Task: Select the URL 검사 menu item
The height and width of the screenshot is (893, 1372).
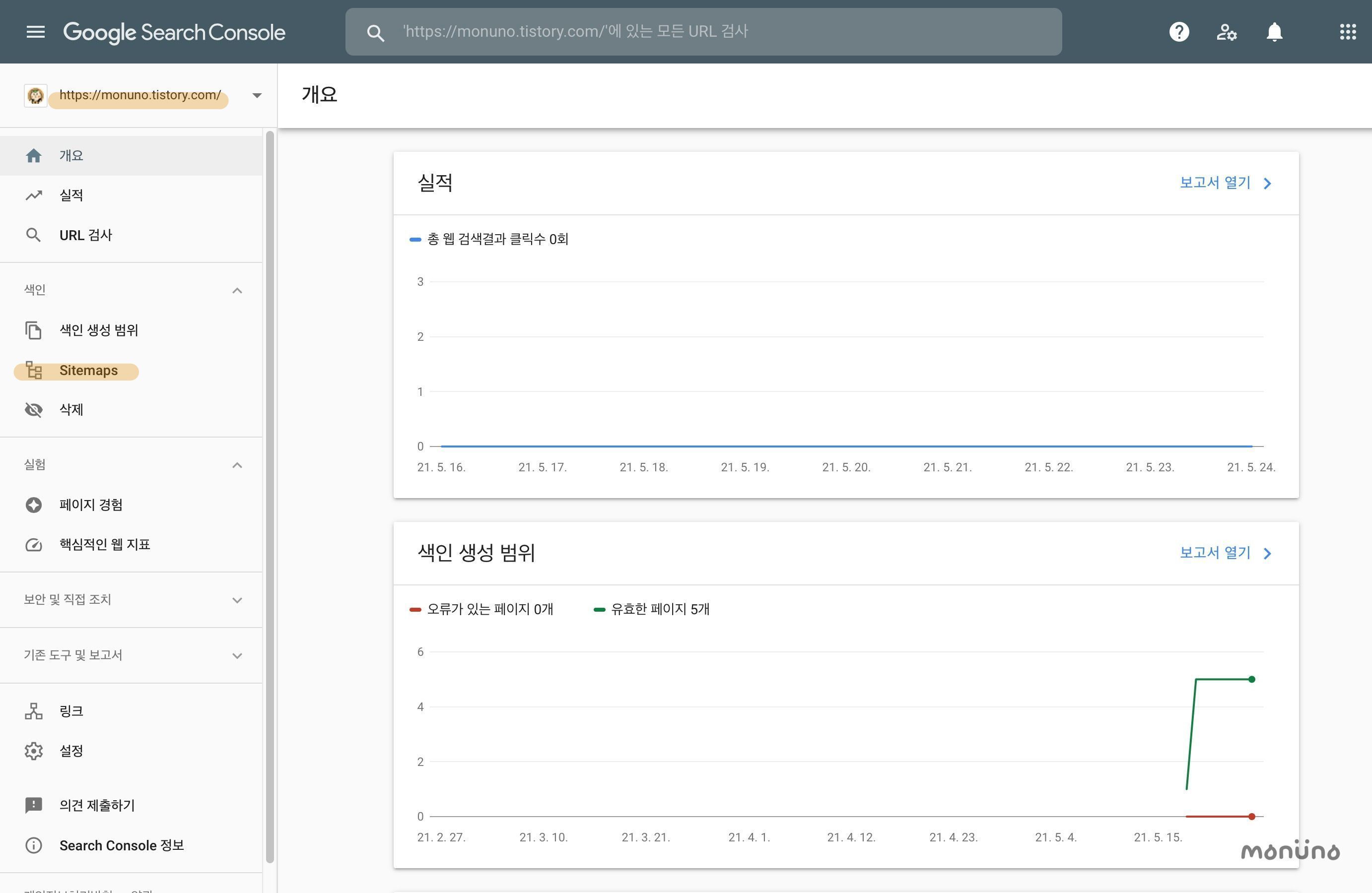Action: tap(84, 234)
